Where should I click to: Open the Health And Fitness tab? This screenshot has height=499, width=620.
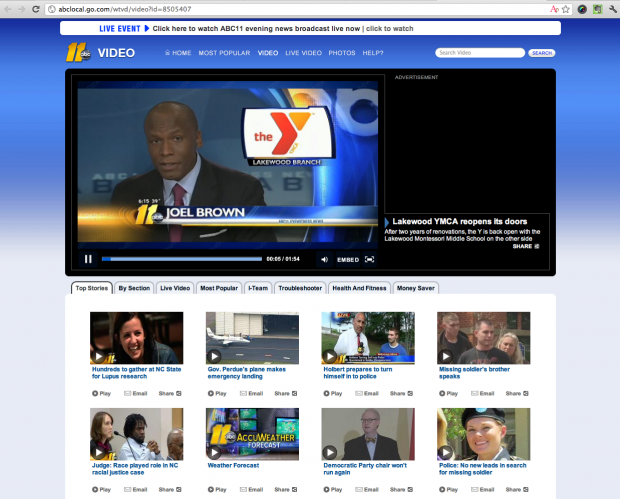pos(359,288)
